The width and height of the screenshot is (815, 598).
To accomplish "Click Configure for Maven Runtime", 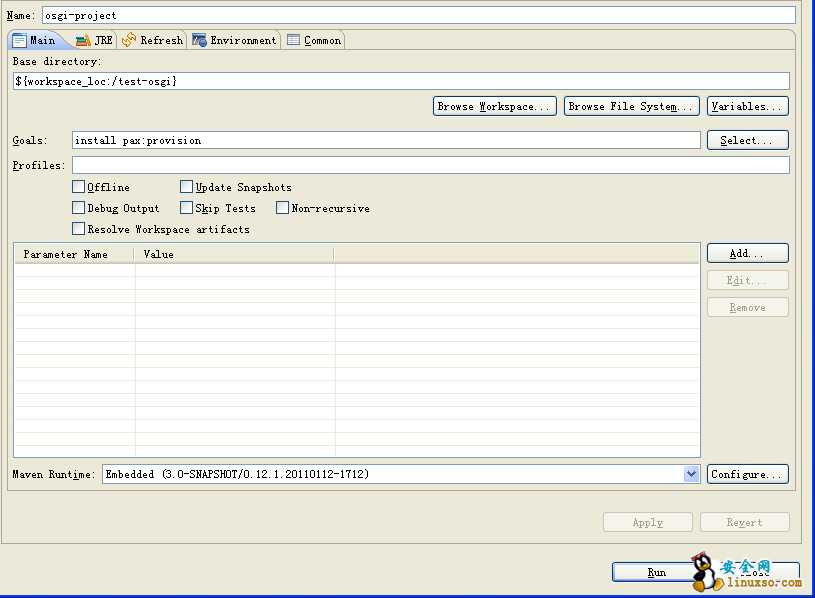I will click(747, 474).
